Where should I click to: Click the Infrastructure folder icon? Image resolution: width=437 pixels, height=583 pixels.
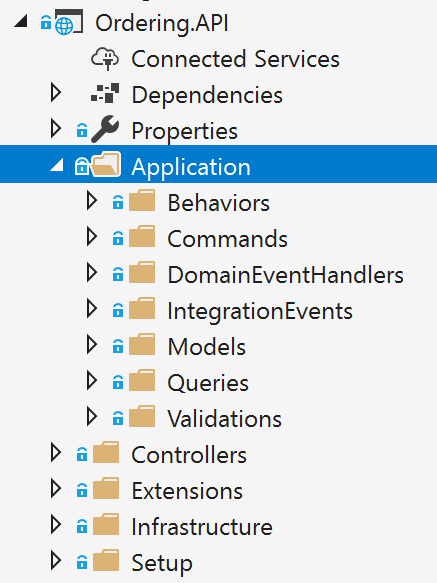[x=106, y=524]
